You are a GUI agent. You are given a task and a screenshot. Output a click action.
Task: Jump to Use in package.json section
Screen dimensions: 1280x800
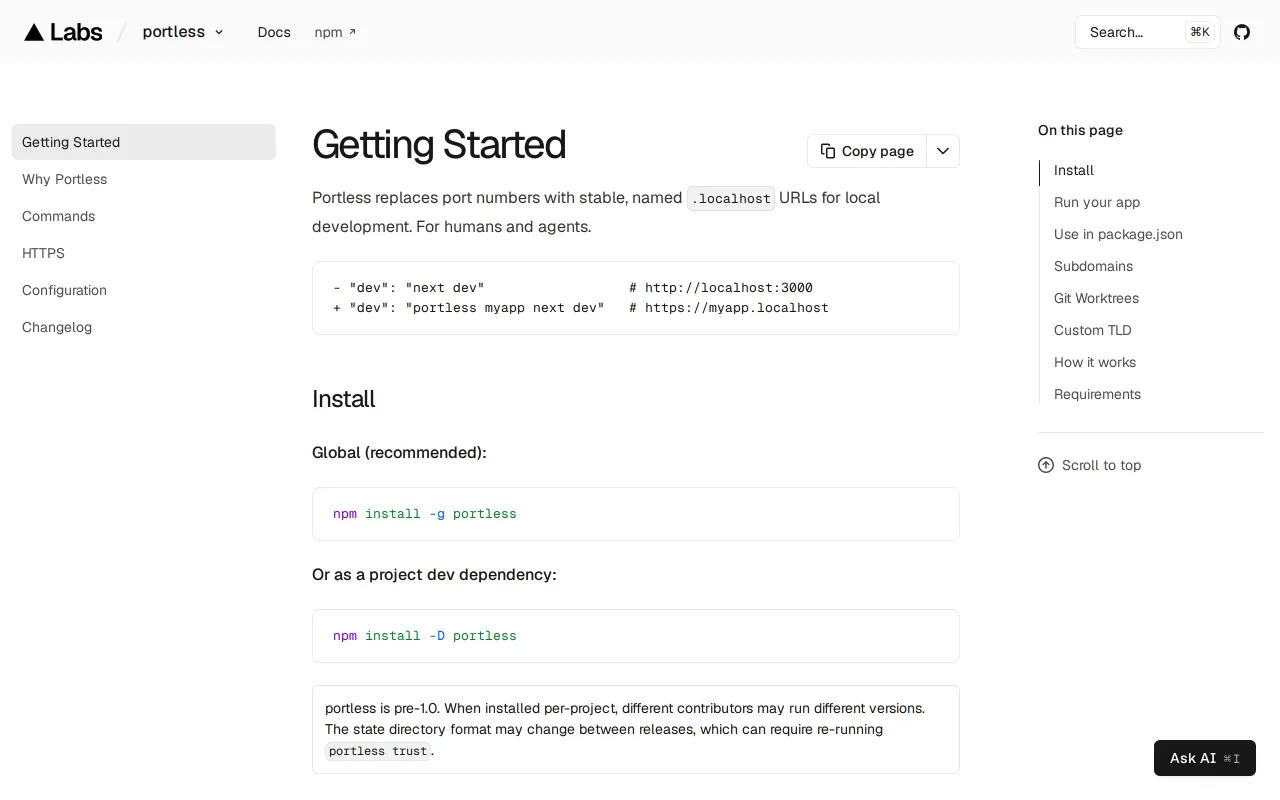tap(1118, 234)
